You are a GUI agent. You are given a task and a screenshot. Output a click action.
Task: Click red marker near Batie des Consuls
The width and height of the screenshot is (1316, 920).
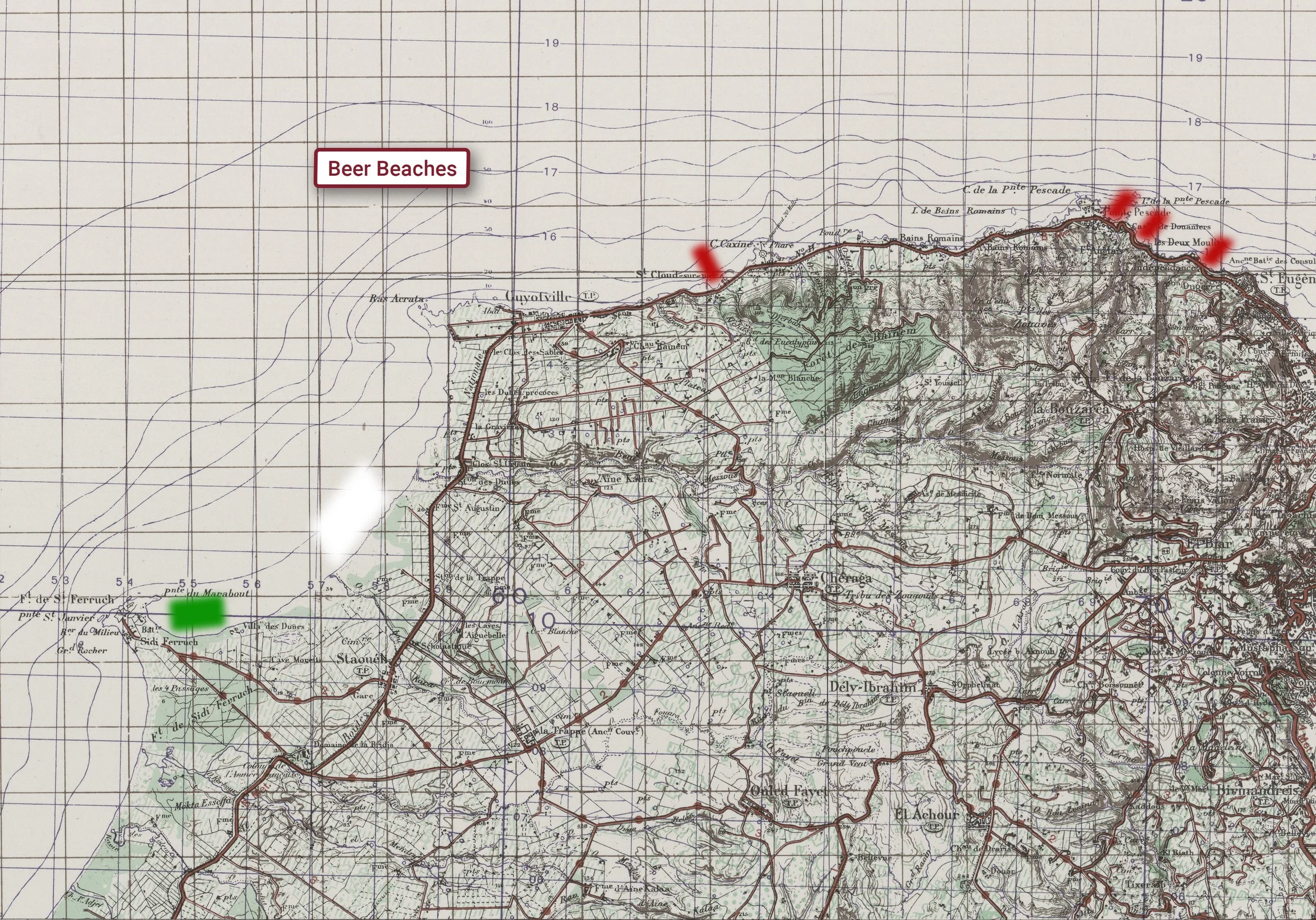coord(1217,251)
